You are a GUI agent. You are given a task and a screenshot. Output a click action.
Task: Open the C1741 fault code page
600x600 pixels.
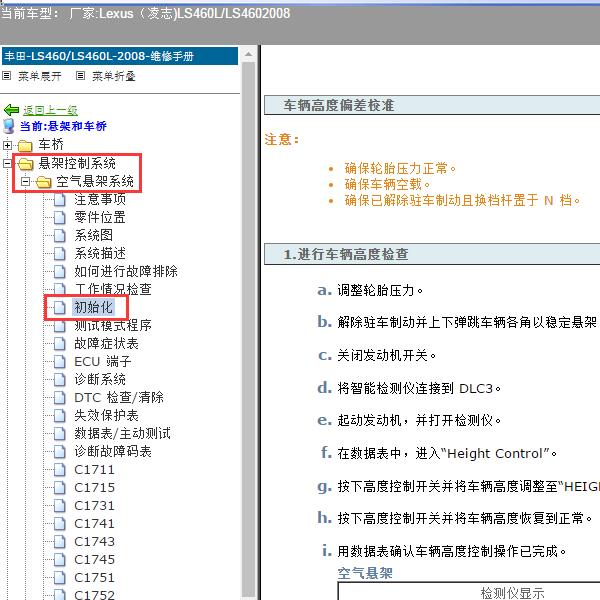[x=95, y=523]
